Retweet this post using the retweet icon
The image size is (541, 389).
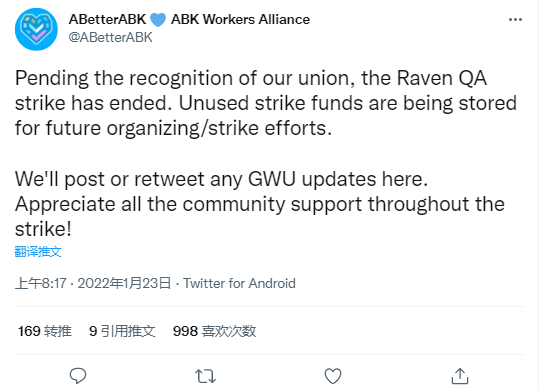tap(206, 376)
